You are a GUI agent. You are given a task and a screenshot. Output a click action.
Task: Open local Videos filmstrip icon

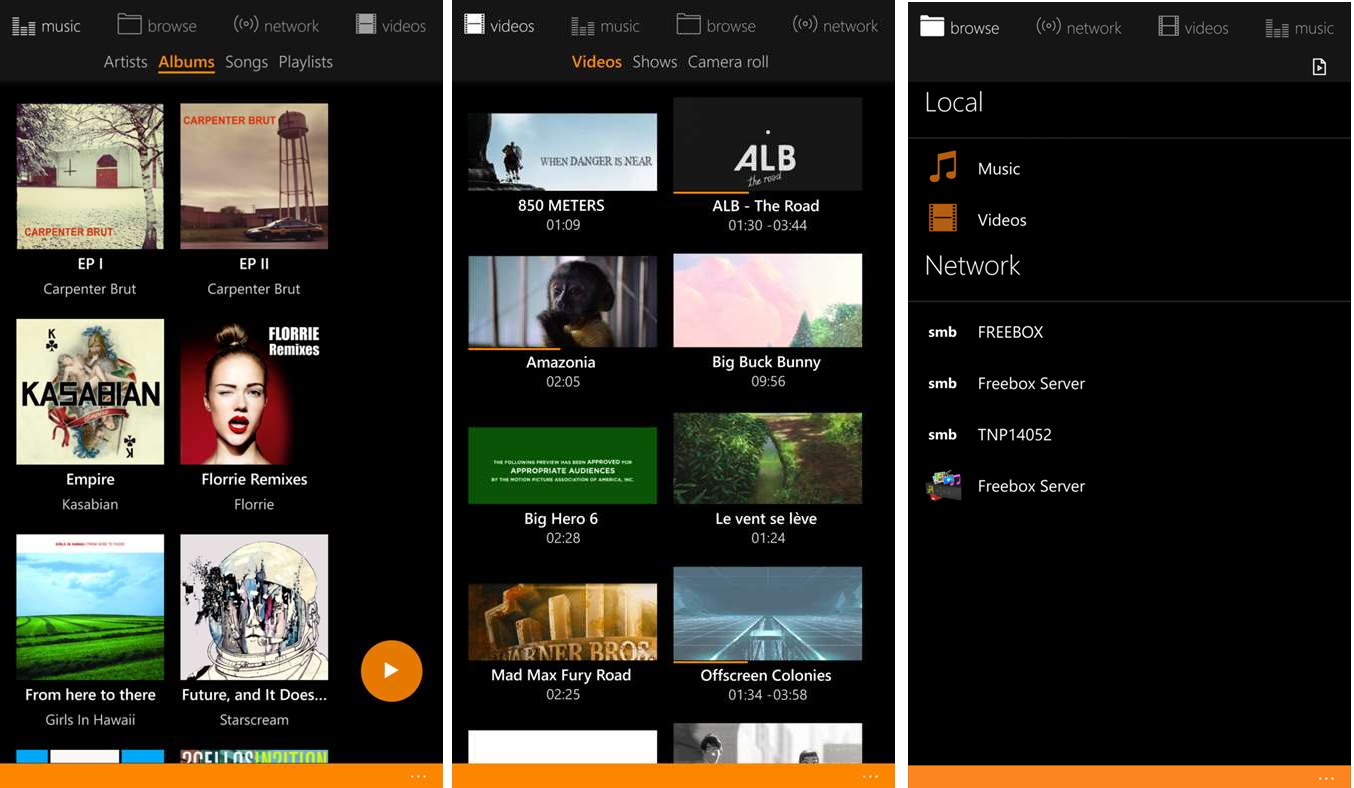942,219
